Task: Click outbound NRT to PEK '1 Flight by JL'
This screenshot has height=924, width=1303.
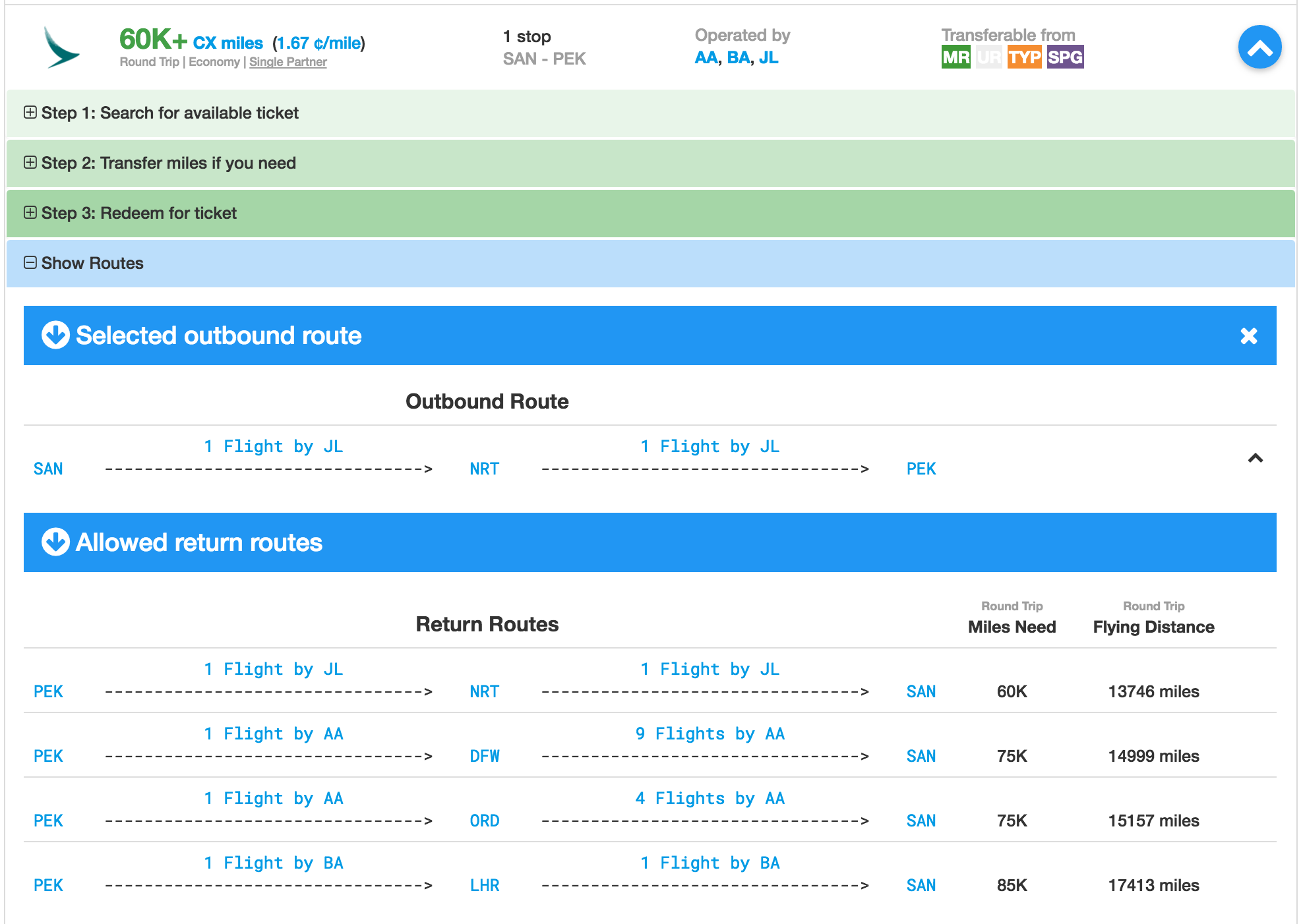Action: [x=710, y=446]
